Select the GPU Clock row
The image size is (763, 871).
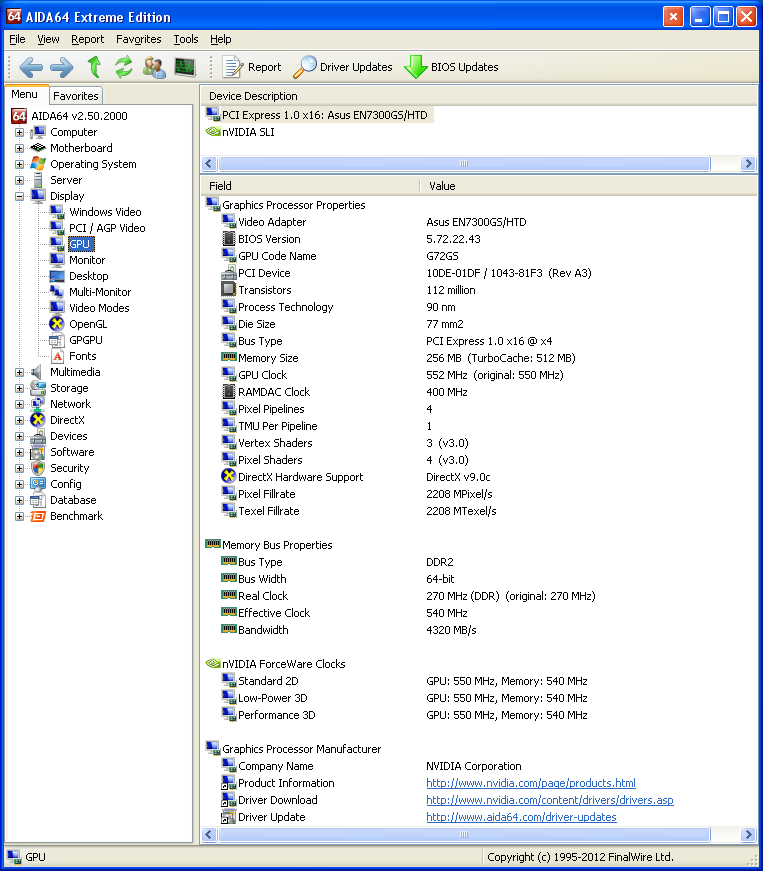click(x=479, y=376)
